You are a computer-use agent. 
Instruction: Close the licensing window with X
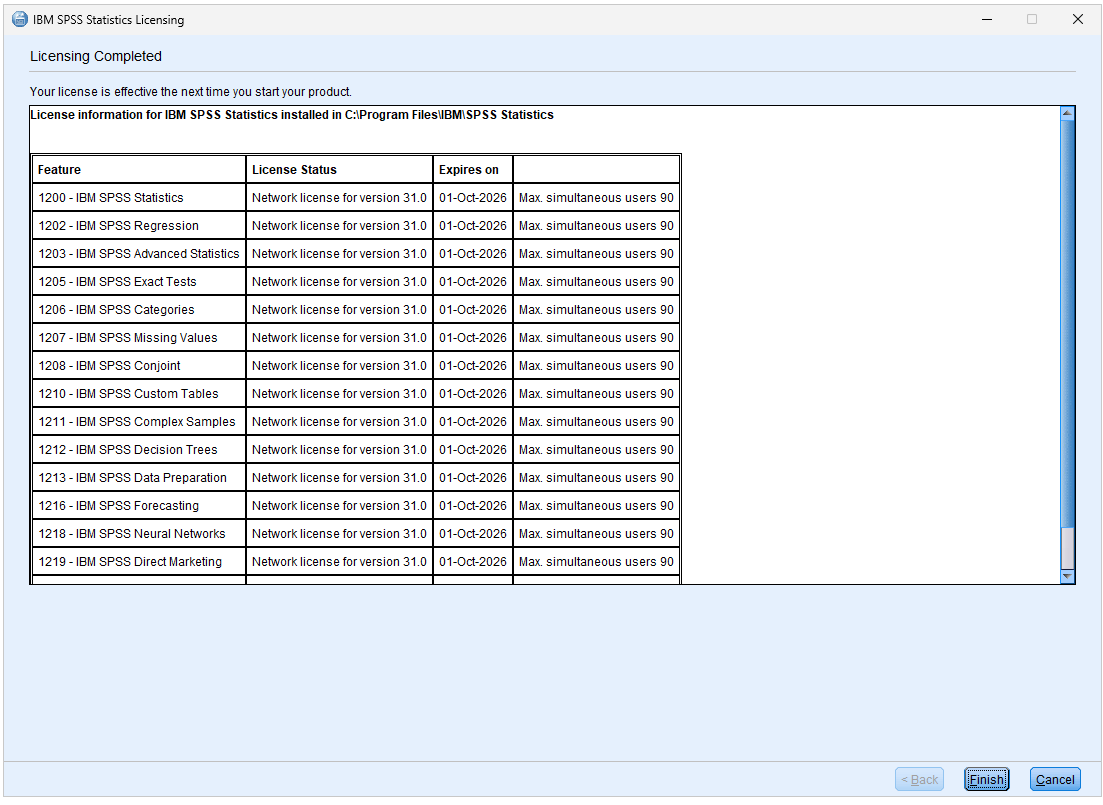1077,20
